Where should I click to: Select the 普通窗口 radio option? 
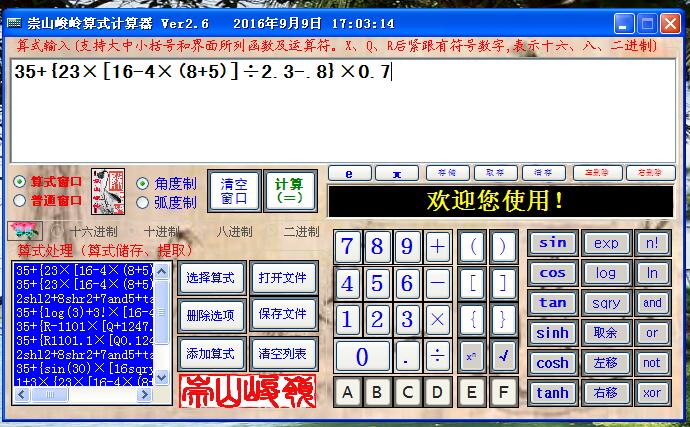(48, 201)
